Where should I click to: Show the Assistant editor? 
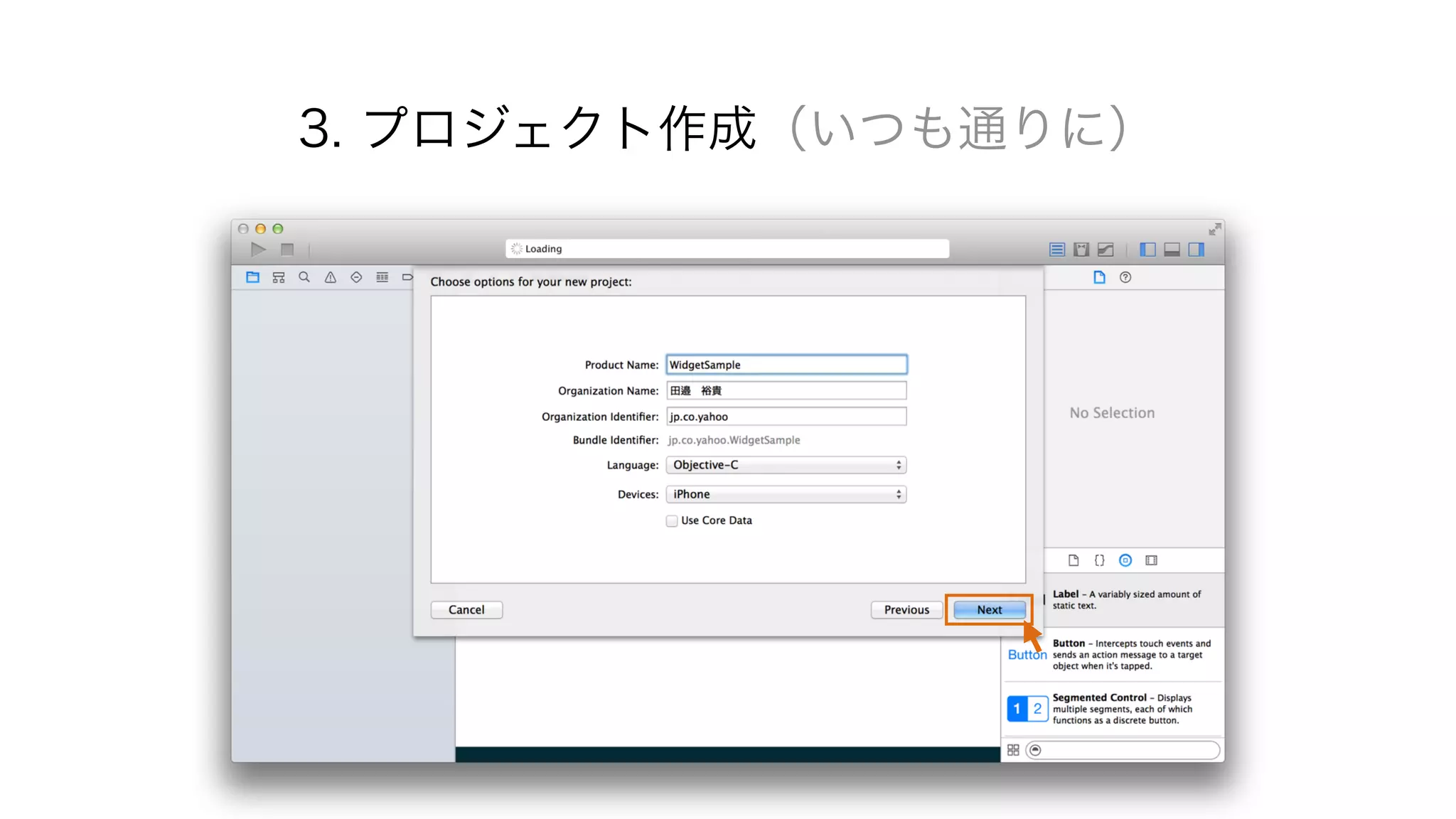[1081, 250]
